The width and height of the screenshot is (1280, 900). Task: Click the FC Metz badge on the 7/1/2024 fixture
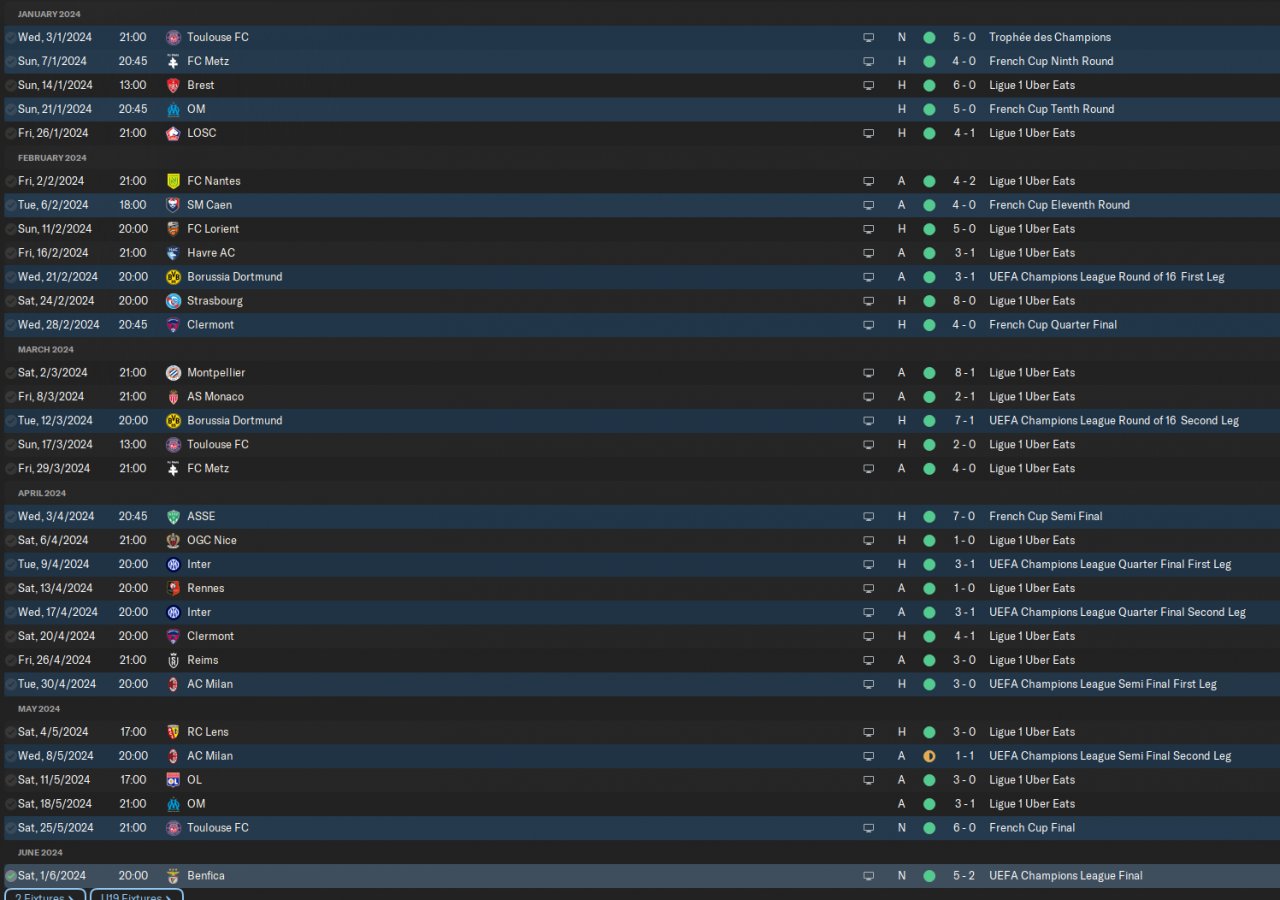click(x=173, y=61)
